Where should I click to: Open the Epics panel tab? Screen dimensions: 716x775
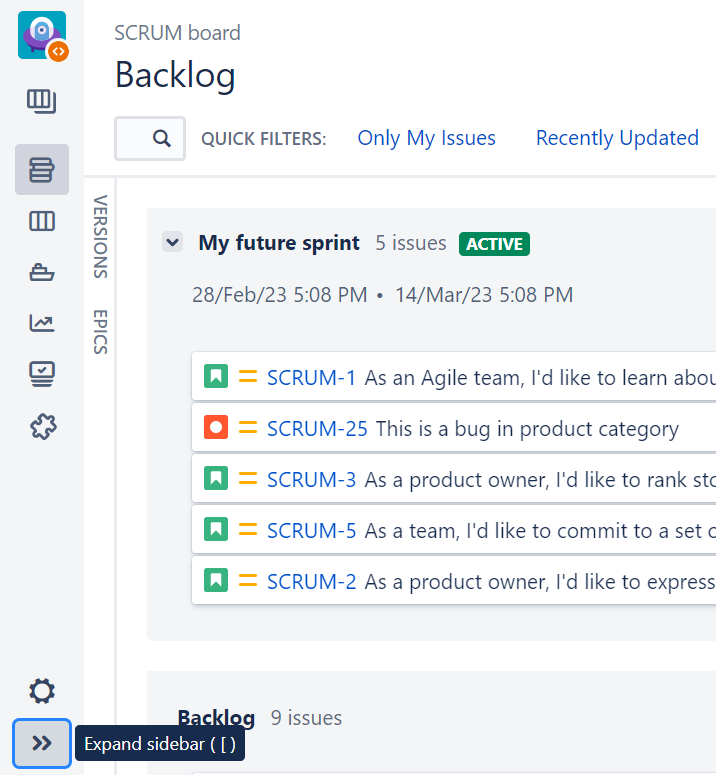click(100, 331)
